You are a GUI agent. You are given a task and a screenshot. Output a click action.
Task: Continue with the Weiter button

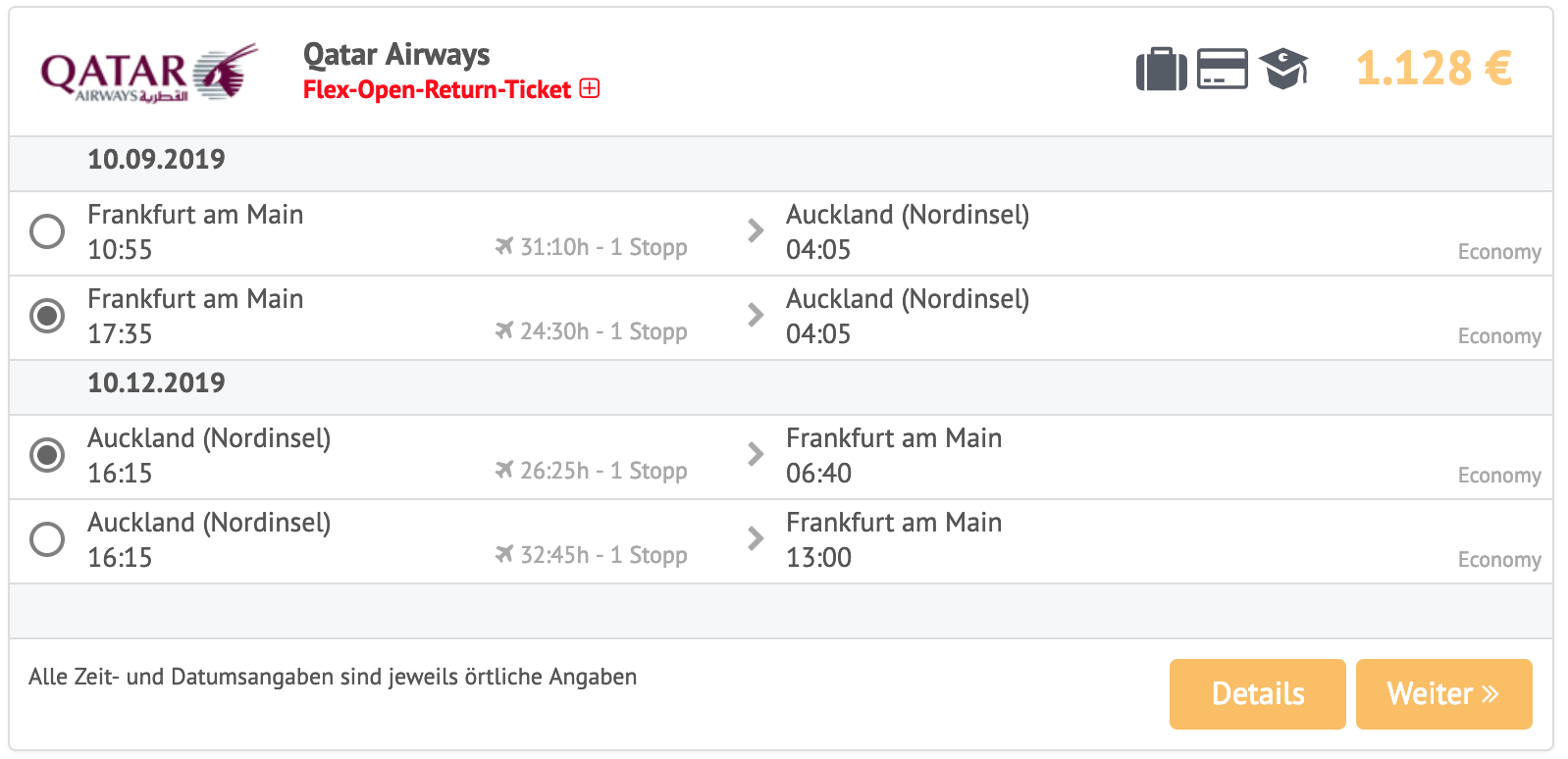pyautogui.click(x=1443, y=693)
